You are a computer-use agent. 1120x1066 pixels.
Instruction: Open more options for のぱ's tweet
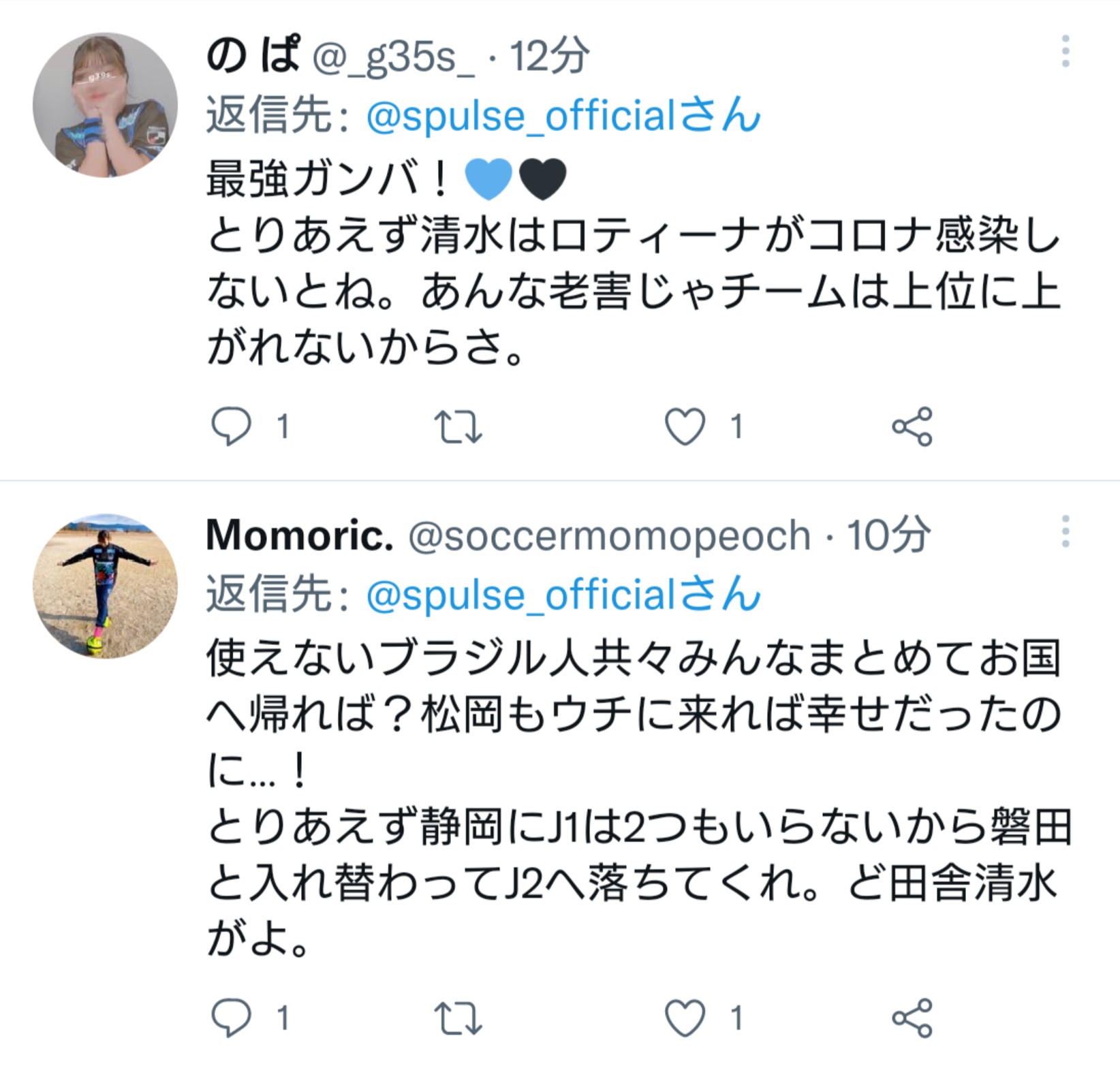click(1065, 52)
